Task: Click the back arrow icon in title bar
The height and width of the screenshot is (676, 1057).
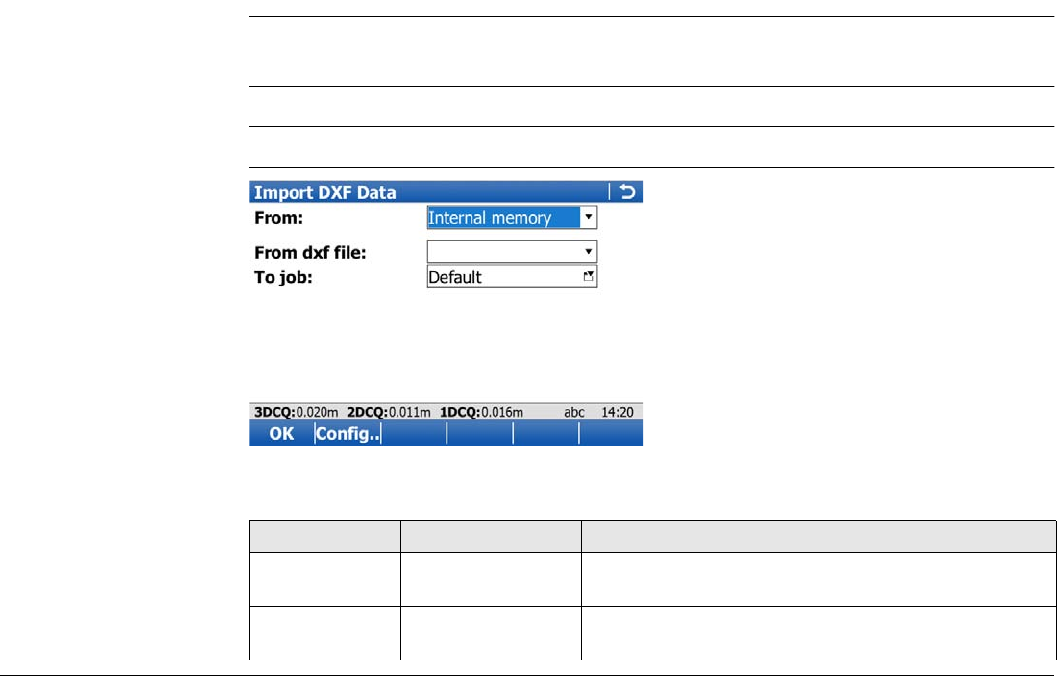Action: click(628, 192)
